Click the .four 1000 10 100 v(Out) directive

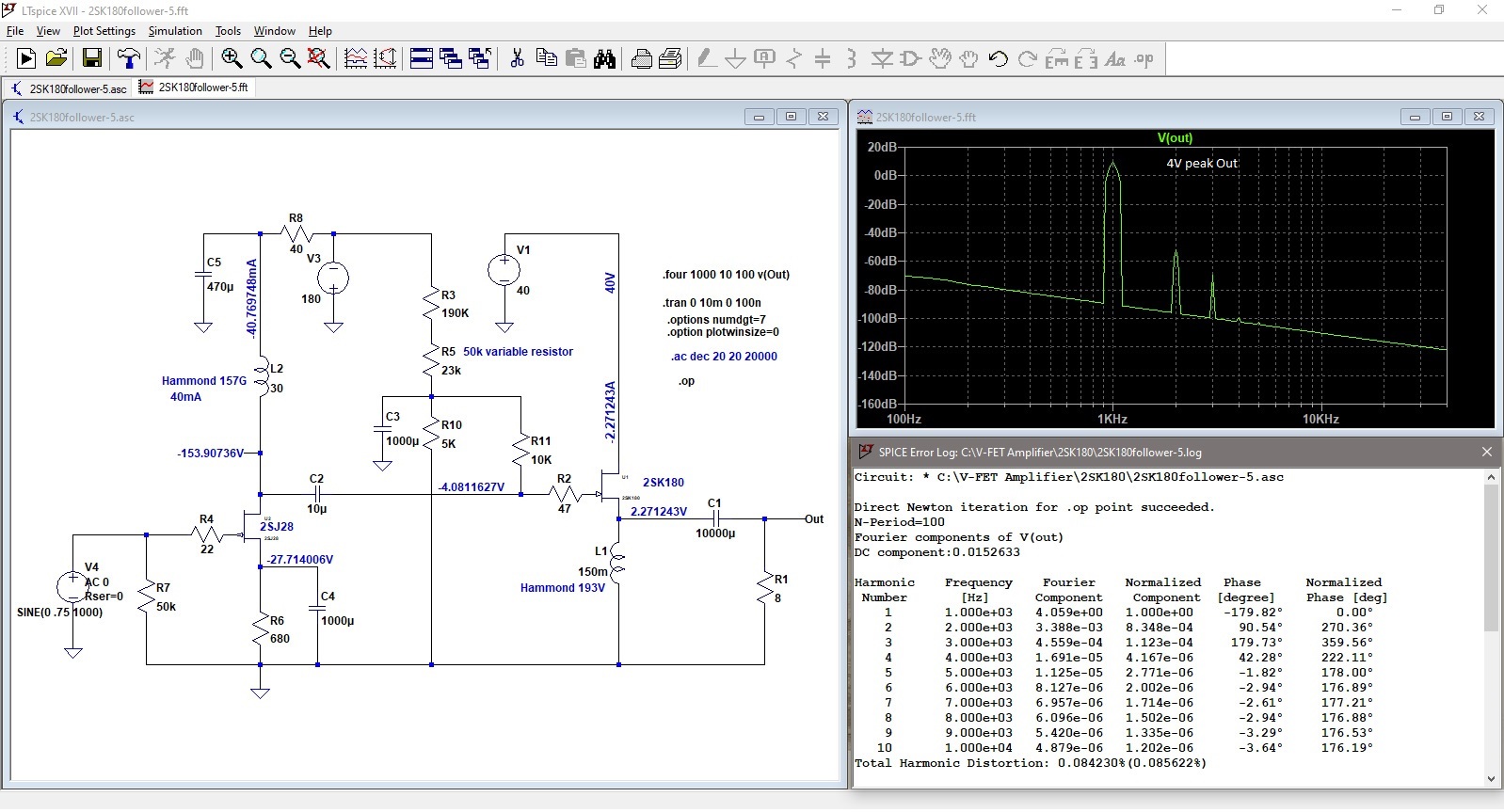(726, 275)
